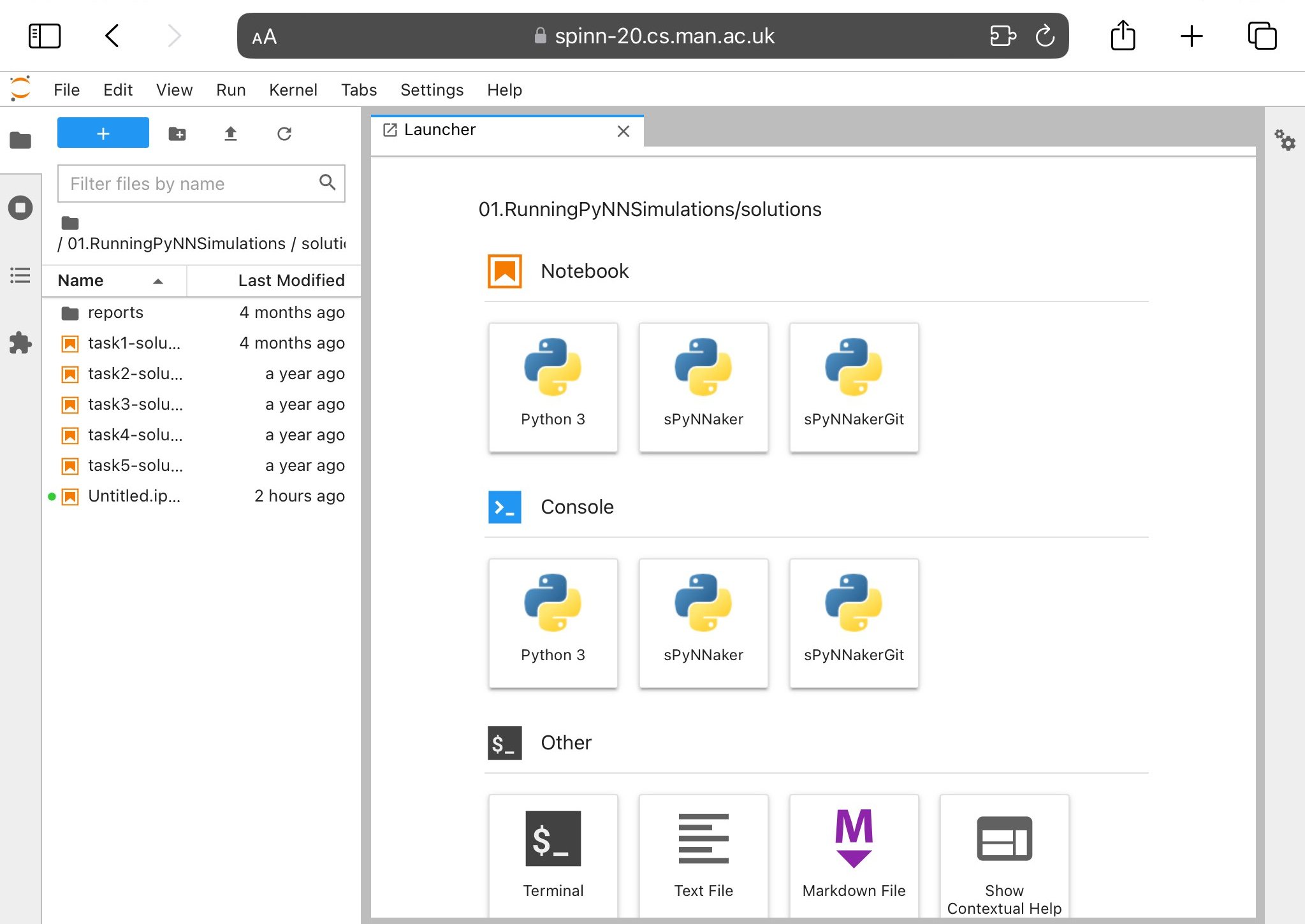Open Show Contextual Help

point(1004,856)
